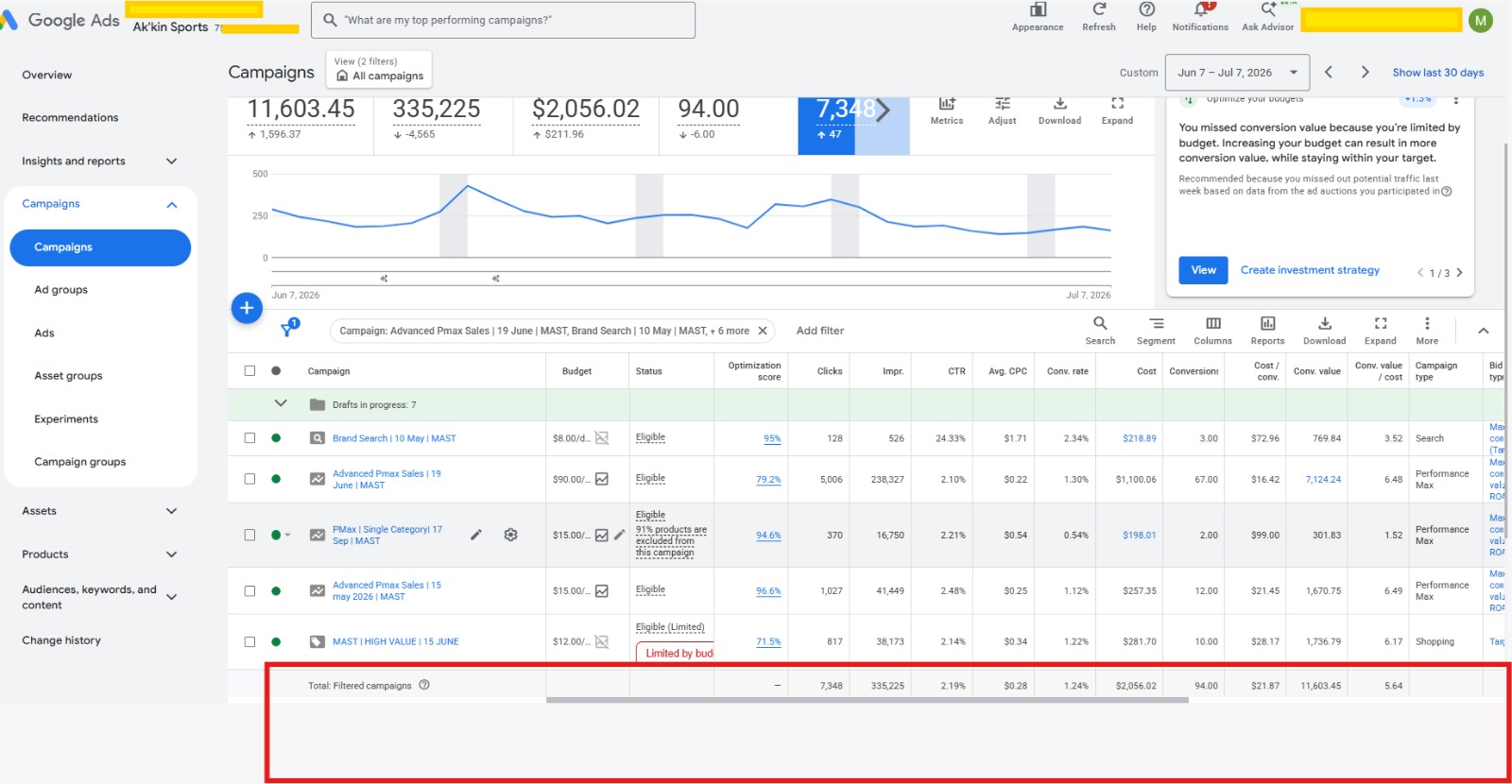Expand the Assets sidebar section
This screenshot has height=784, width=1512.
(171, 511)
